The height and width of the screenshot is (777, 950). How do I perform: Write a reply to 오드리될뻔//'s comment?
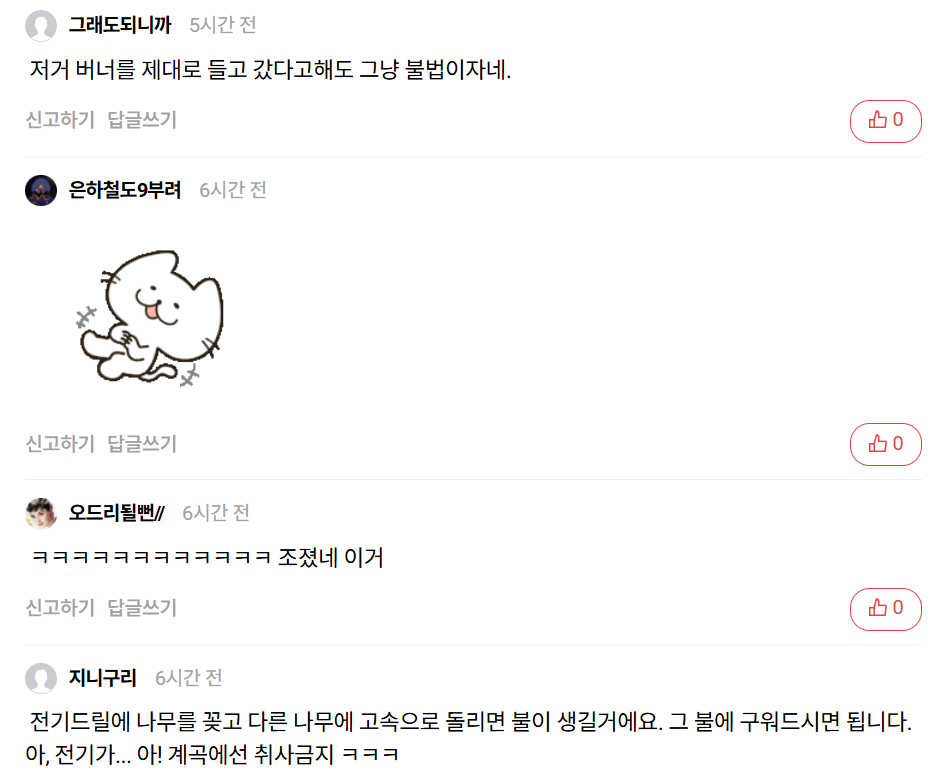tap(142, 608)
